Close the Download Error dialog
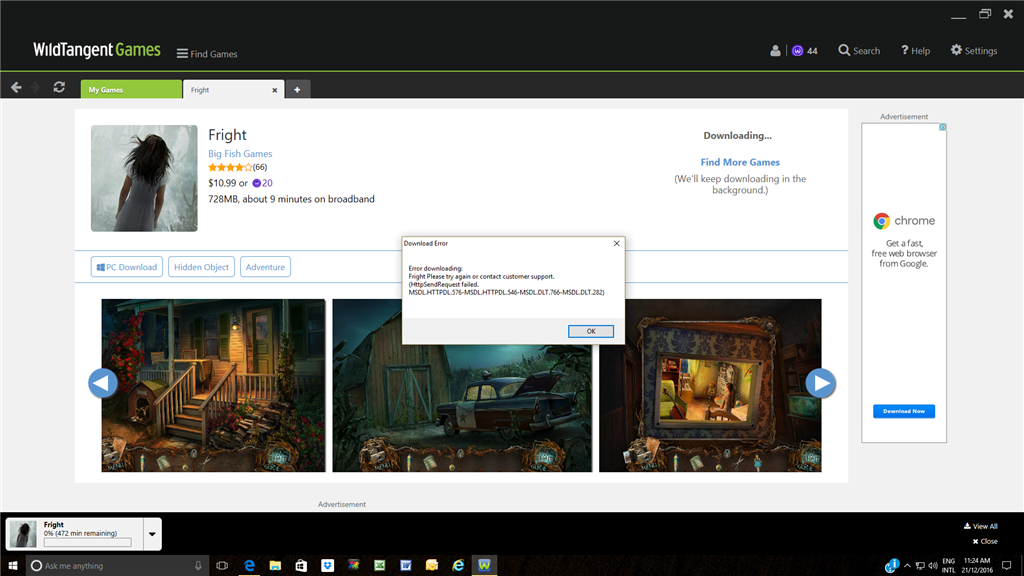 [x=616, y=244]
